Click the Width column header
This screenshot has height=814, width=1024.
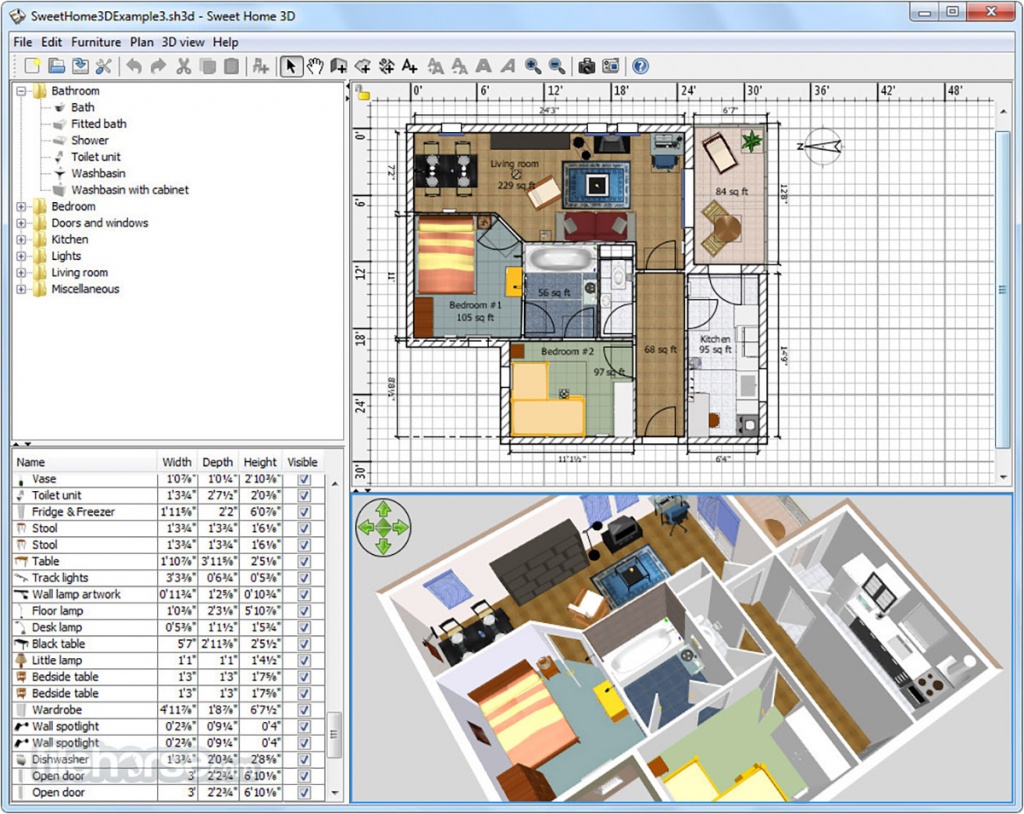[177, 462]
